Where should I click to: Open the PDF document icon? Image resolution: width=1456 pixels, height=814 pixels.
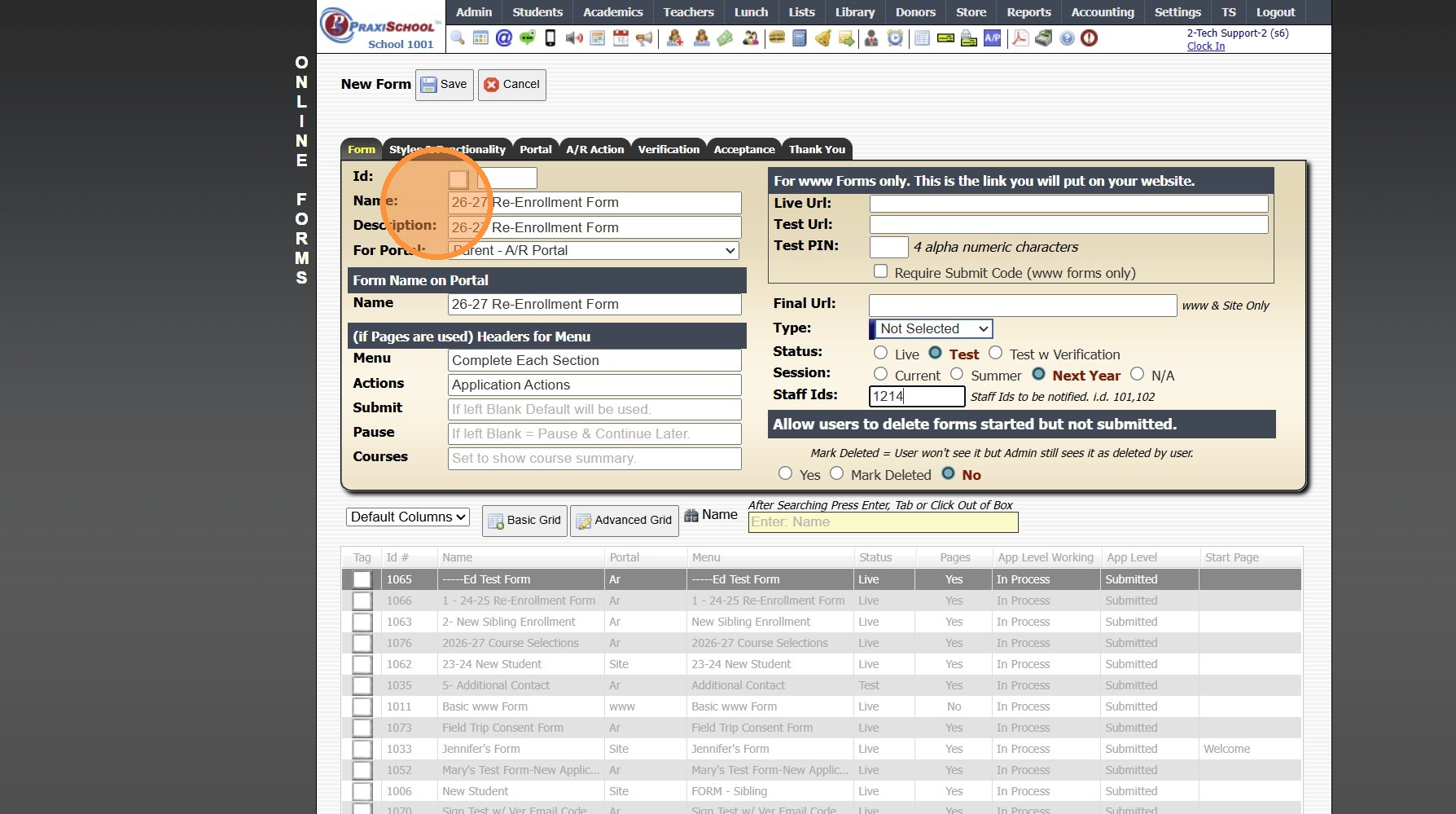[x=1020, y=38]
